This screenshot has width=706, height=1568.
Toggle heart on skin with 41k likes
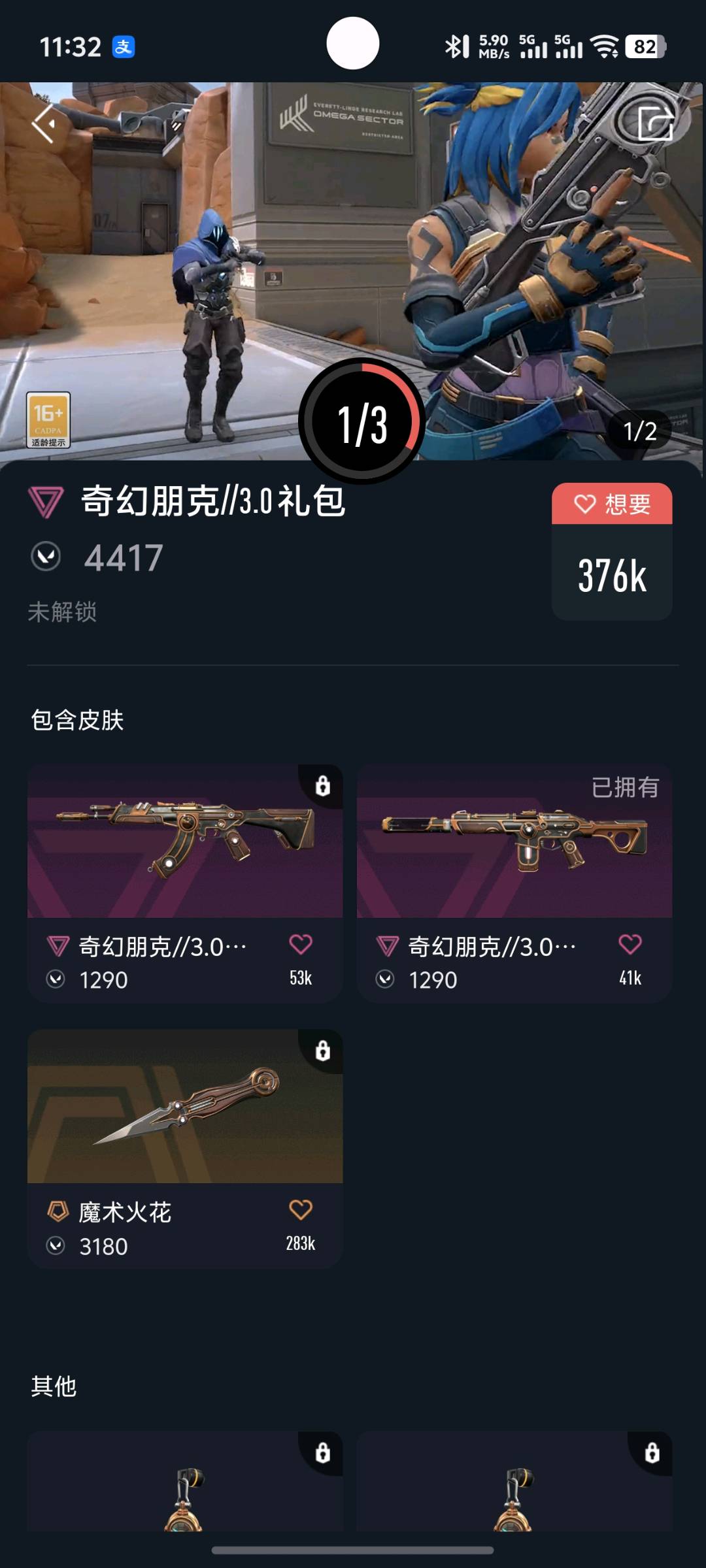point(630,944)
